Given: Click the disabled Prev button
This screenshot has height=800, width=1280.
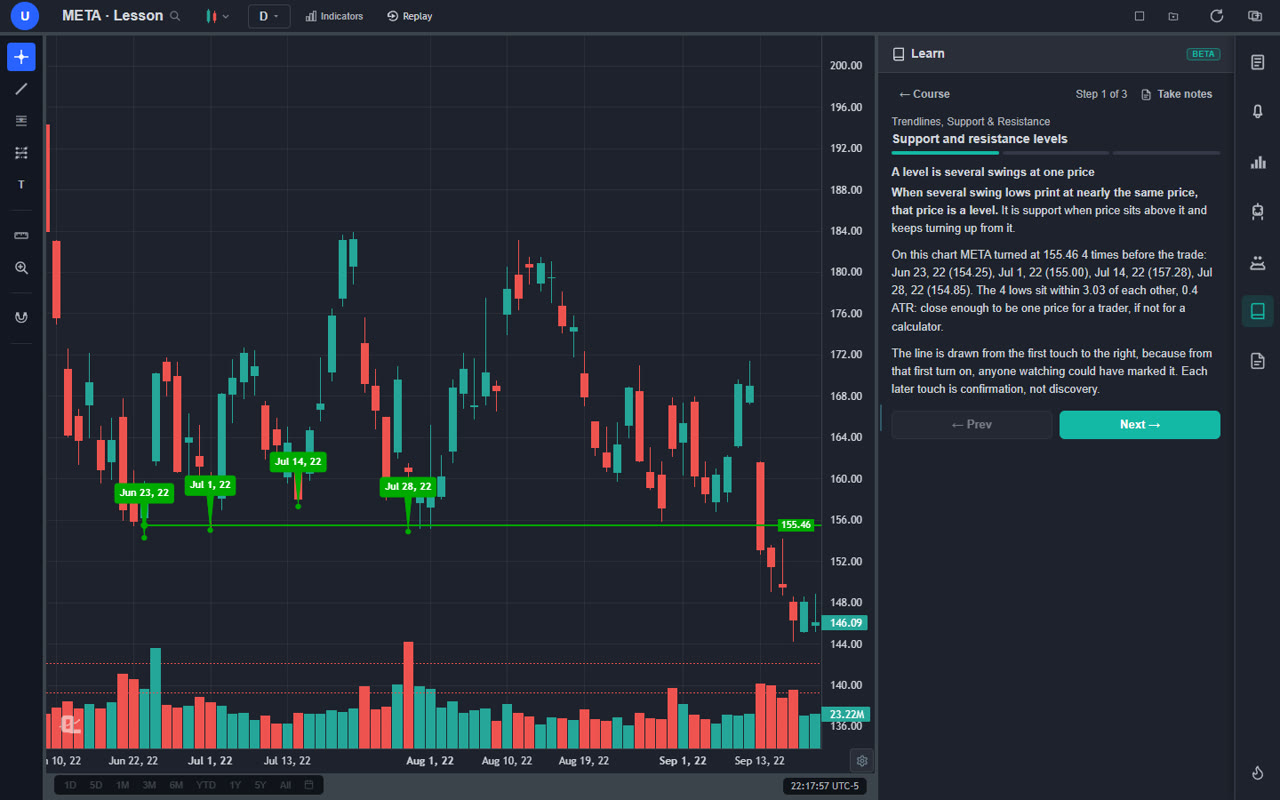Looking at the screenshot, I should 972,425.
